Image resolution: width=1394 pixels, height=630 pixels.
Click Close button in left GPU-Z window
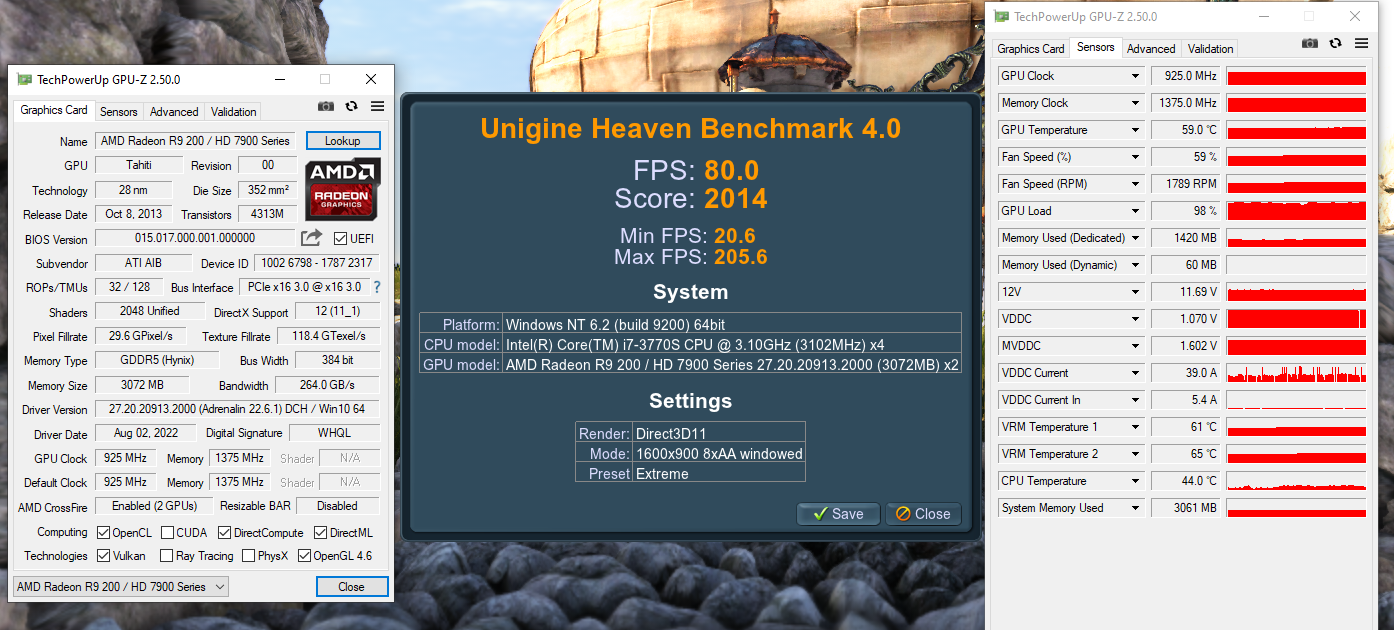351,587
